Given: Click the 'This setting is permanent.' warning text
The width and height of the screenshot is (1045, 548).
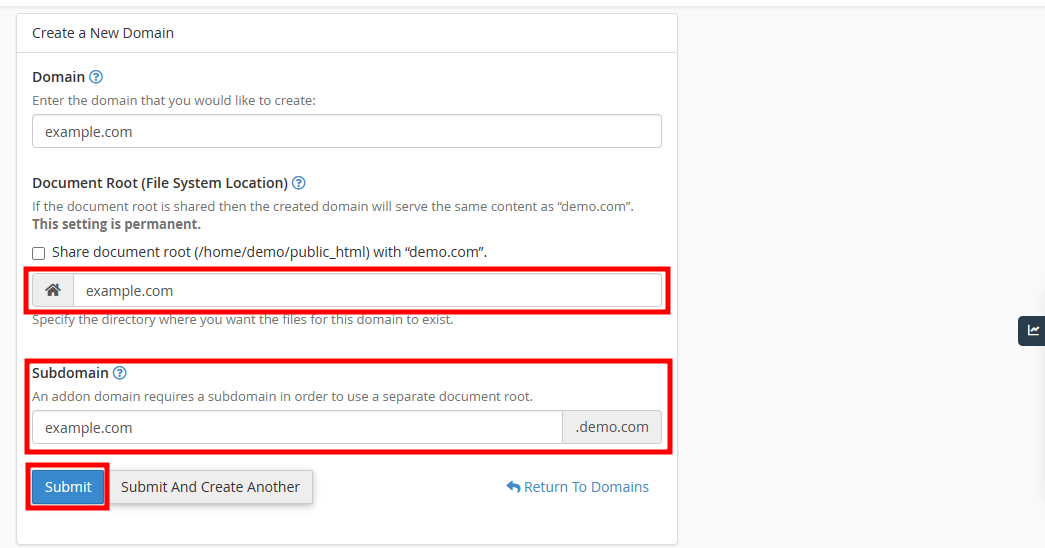Looking at the screenshot, I should [116, 224].
